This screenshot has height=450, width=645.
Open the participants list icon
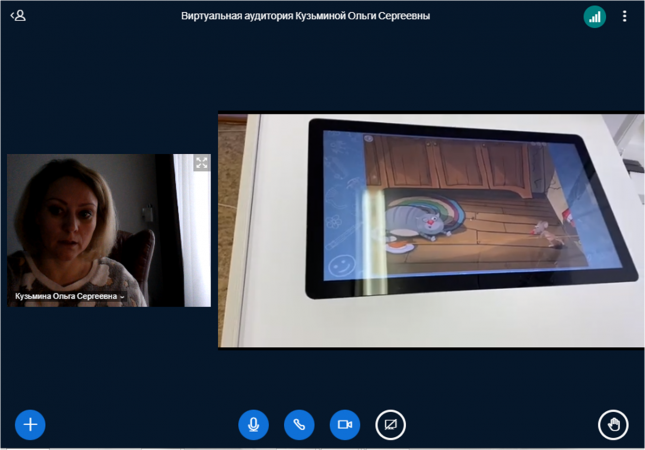click(x=18, y=16)
